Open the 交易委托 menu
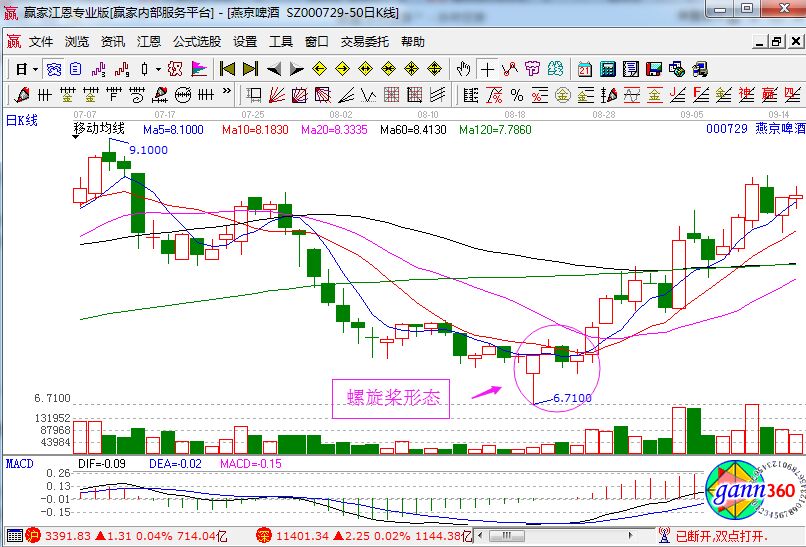The width and height of the screenshot is (806, 547). tap(365, 42)
